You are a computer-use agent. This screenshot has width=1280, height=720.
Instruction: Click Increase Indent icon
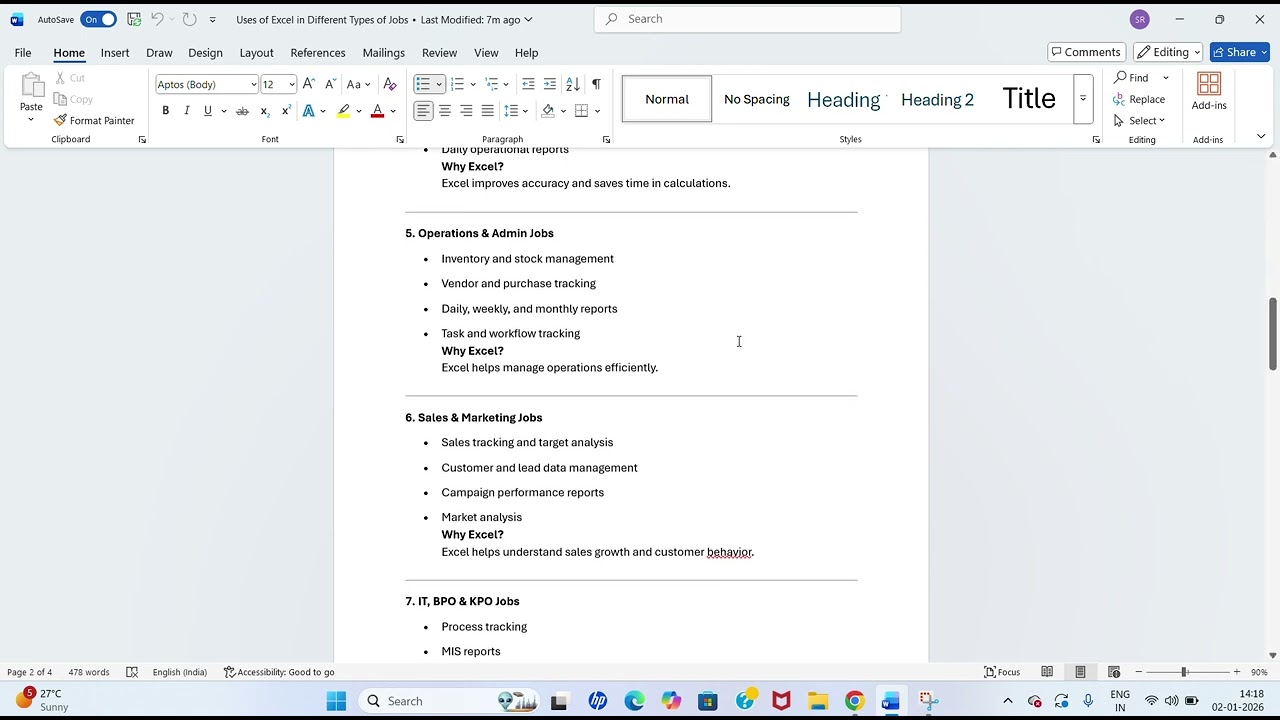pyautogui.click(x=550, y=84)
